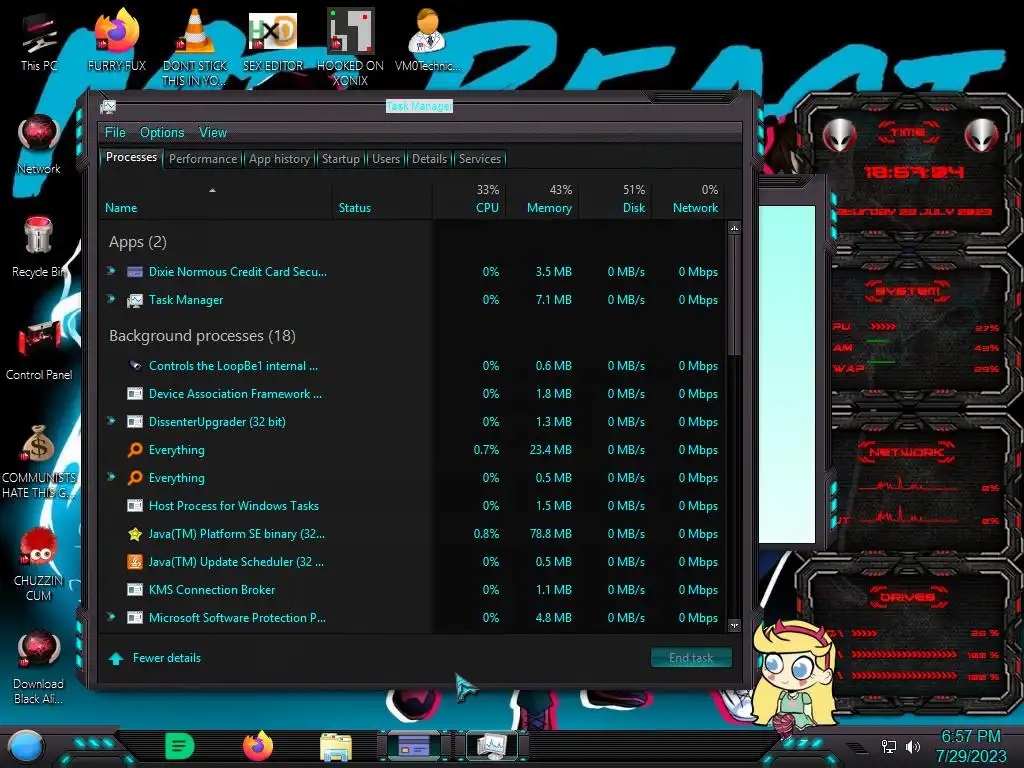Viewport: 1024px width, 768px height.
Task: Click the process list scrollbar thumb
Action: (734, 295)
